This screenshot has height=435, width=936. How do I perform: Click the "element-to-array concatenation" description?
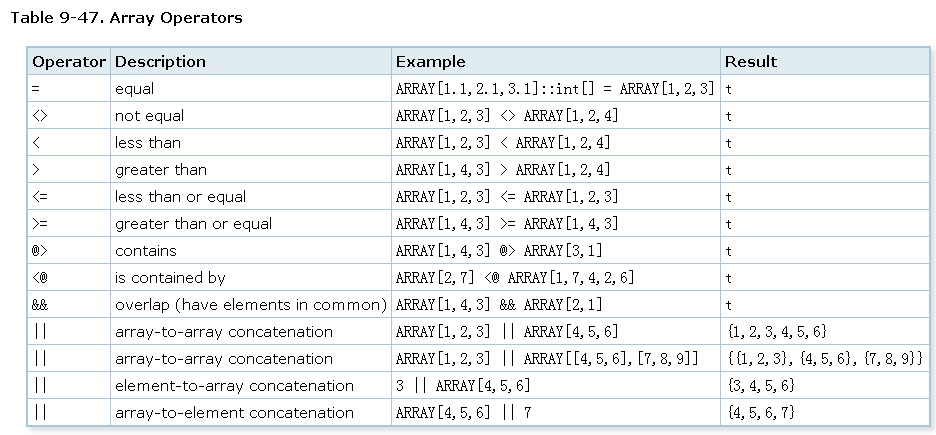234,386
